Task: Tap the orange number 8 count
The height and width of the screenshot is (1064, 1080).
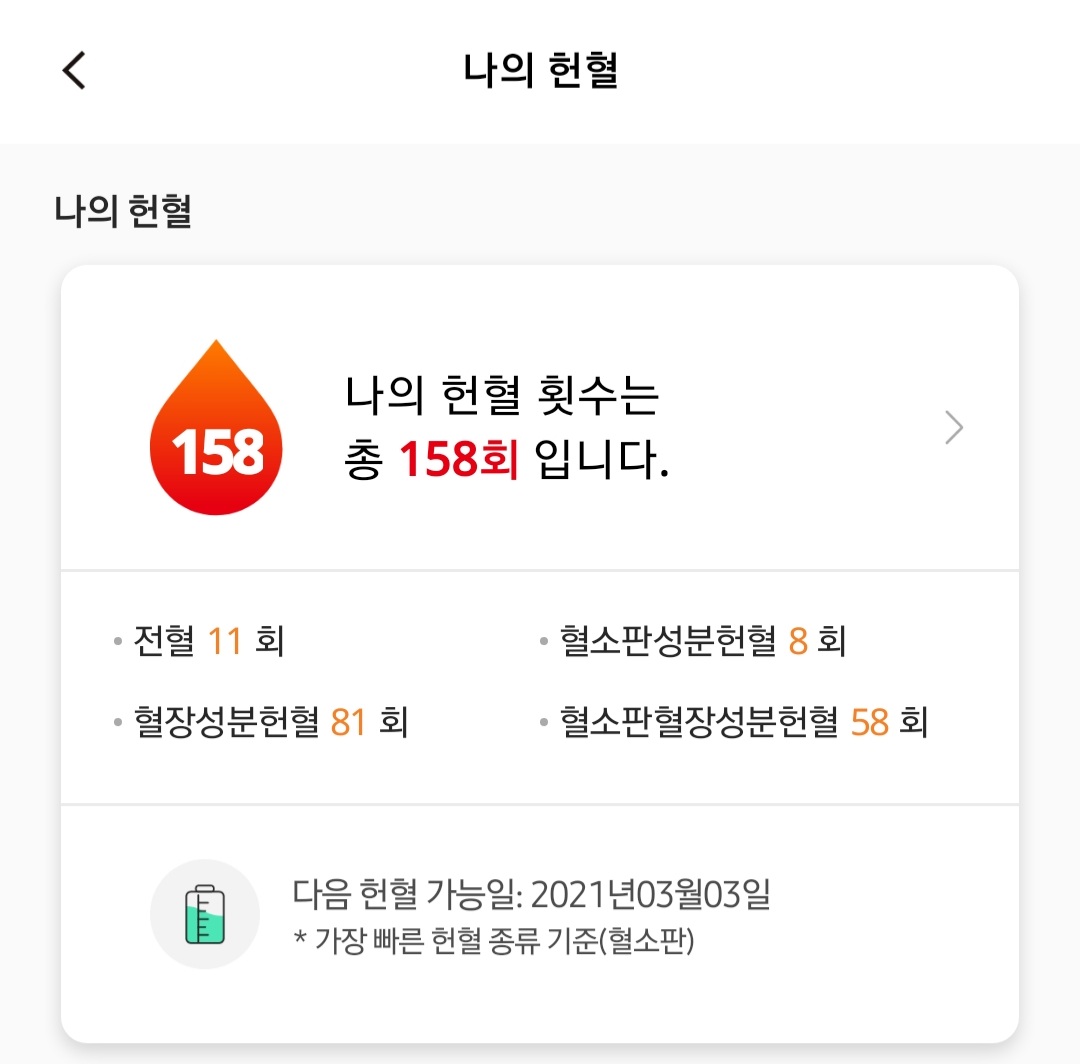Action: (x=798, y=641)
